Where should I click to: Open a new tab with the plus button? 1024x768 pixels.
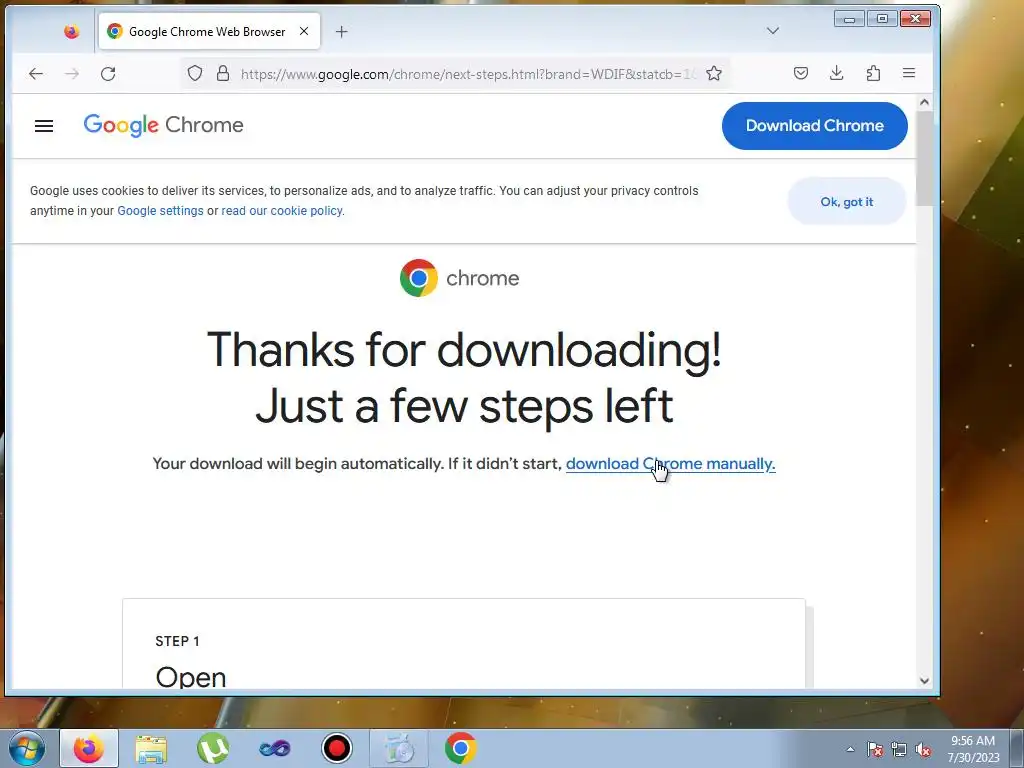click(x=342, y=31)
